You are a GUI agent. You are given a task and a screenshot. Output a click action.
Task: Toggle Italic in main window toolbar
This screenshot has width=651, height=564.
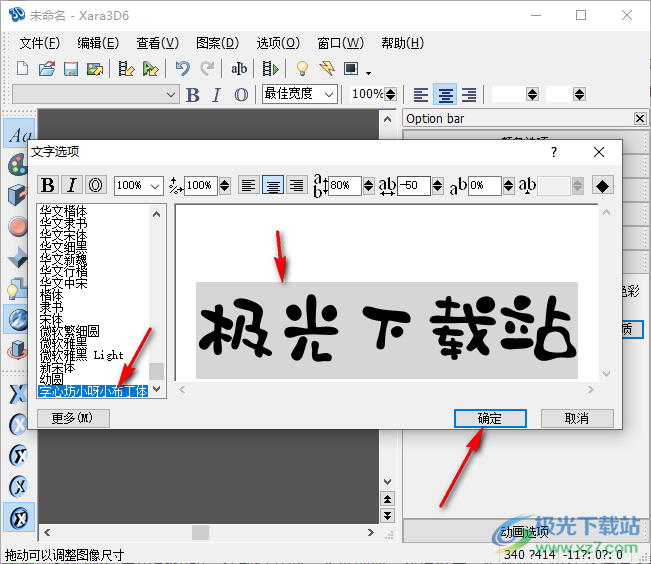pos(216,95)
